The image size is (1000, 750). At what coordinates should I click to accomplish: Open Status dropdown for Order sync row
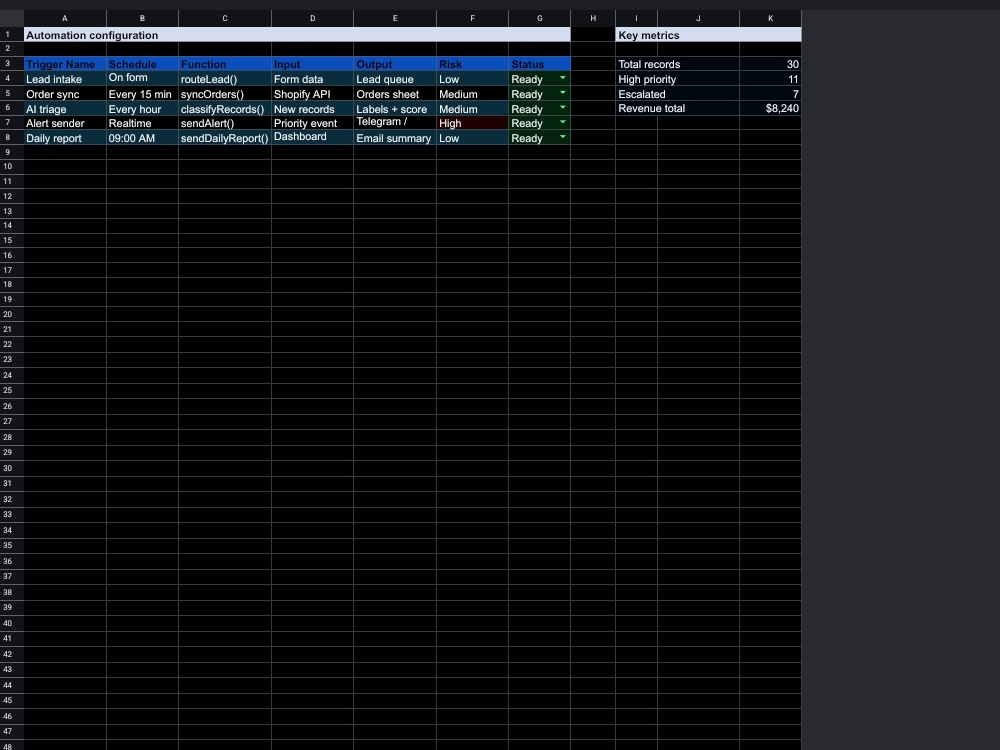[562, 92]
